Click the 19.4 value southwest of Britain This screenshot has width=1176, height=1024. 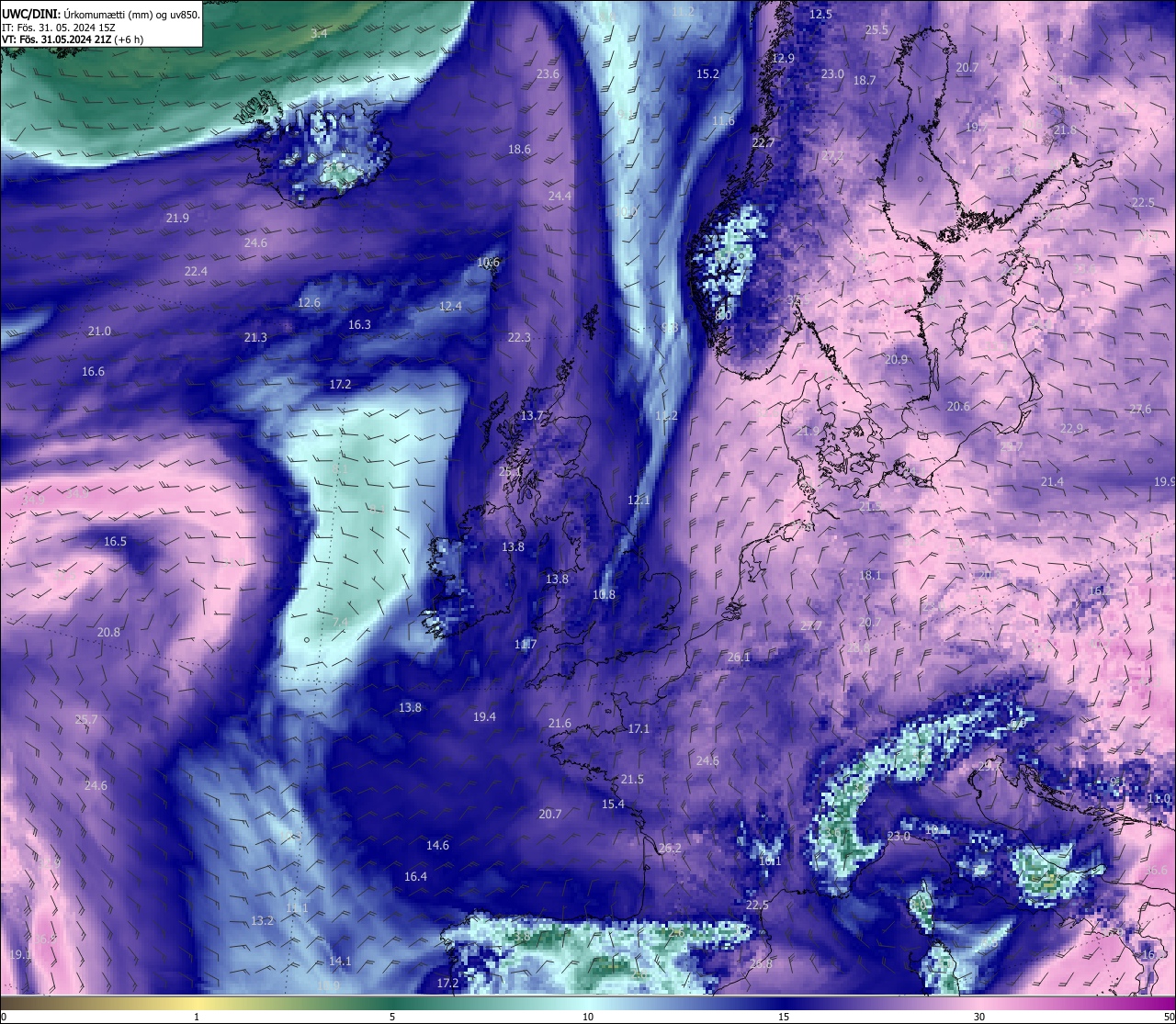point(484,717)
